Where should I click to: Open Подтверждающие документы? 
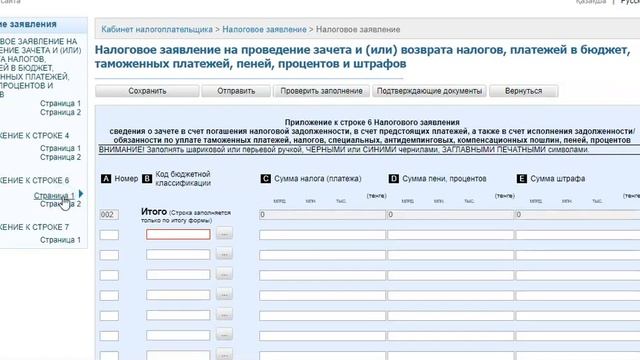coord(429,91)
